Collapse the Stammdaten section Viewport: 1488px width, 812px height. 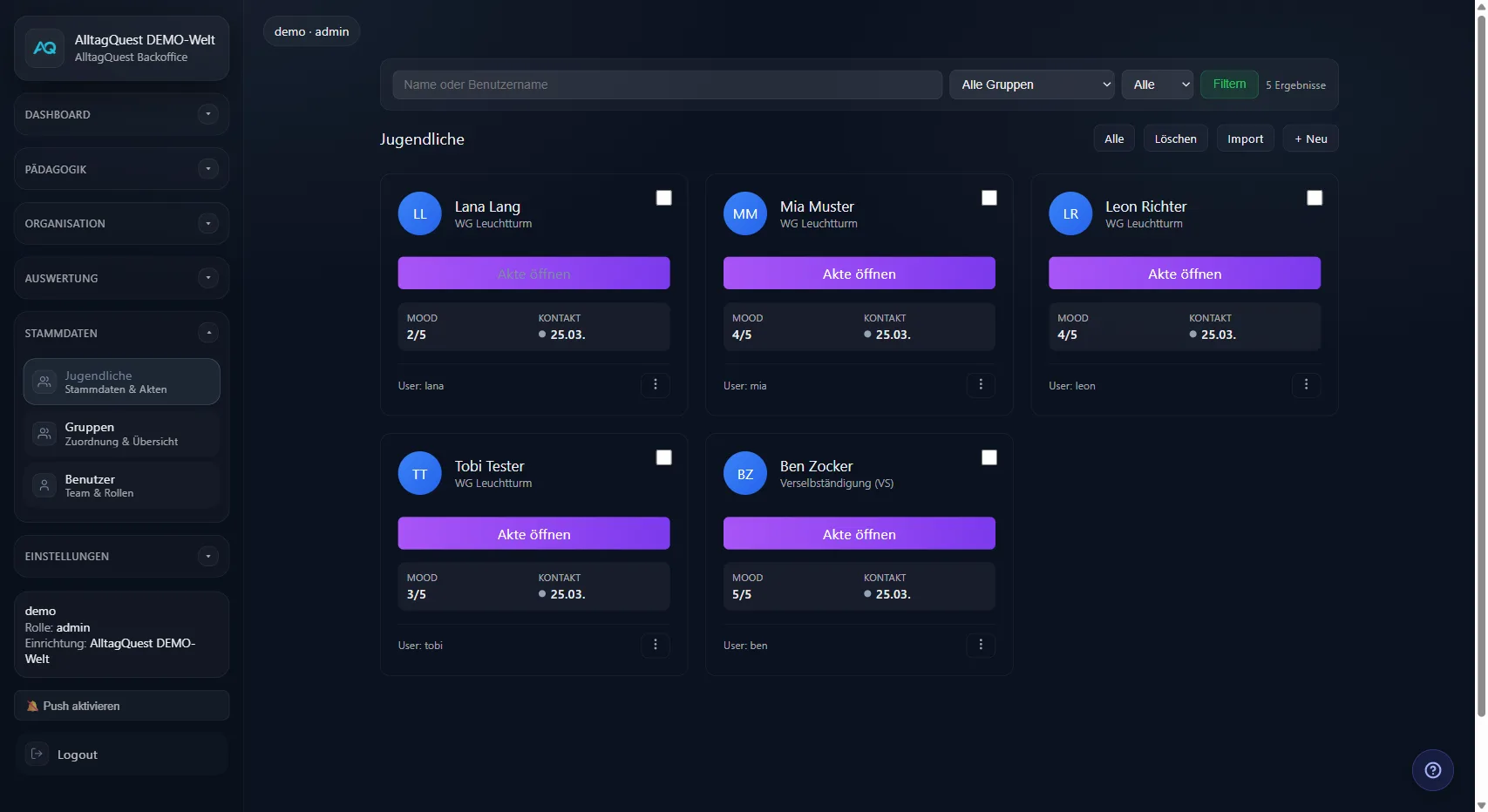(x=208, y=333)
